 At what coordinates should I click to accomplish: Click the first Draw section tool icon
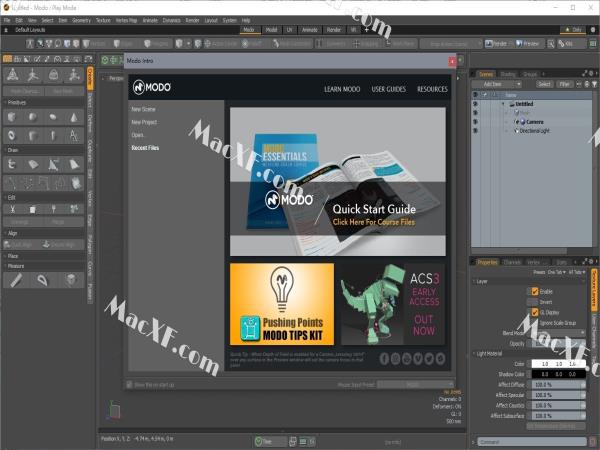coord(12,164)
